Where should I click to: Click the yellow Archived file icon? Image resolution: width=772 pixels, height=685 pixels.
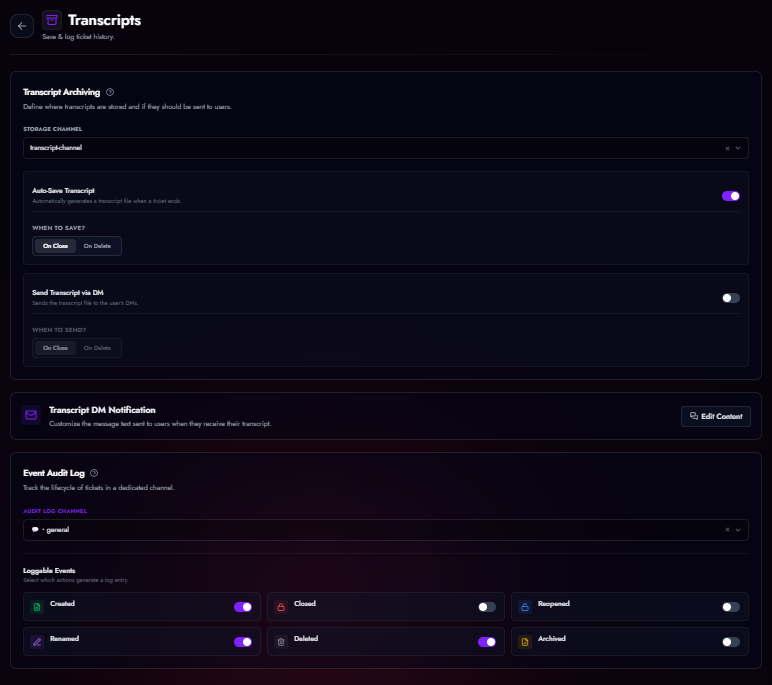(x=525, y=642)
